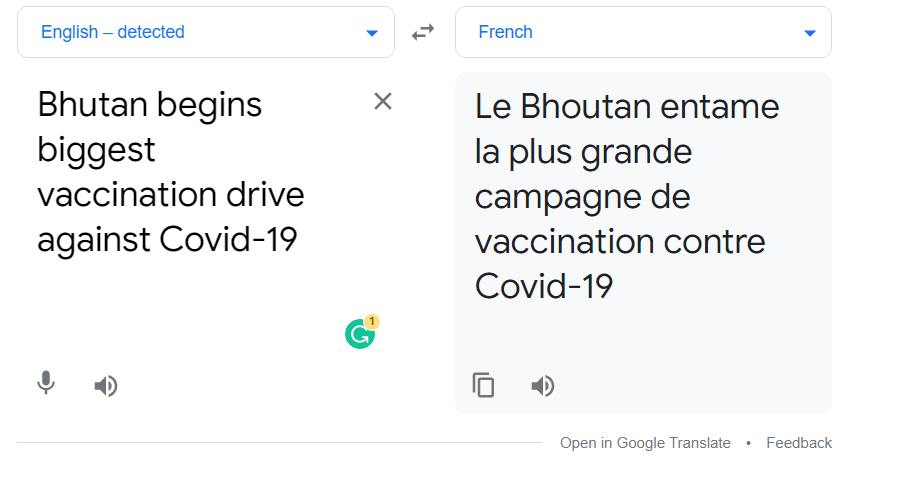Clear the source text with the X
This screenshot has width=897, height=483.
(383, 101)
